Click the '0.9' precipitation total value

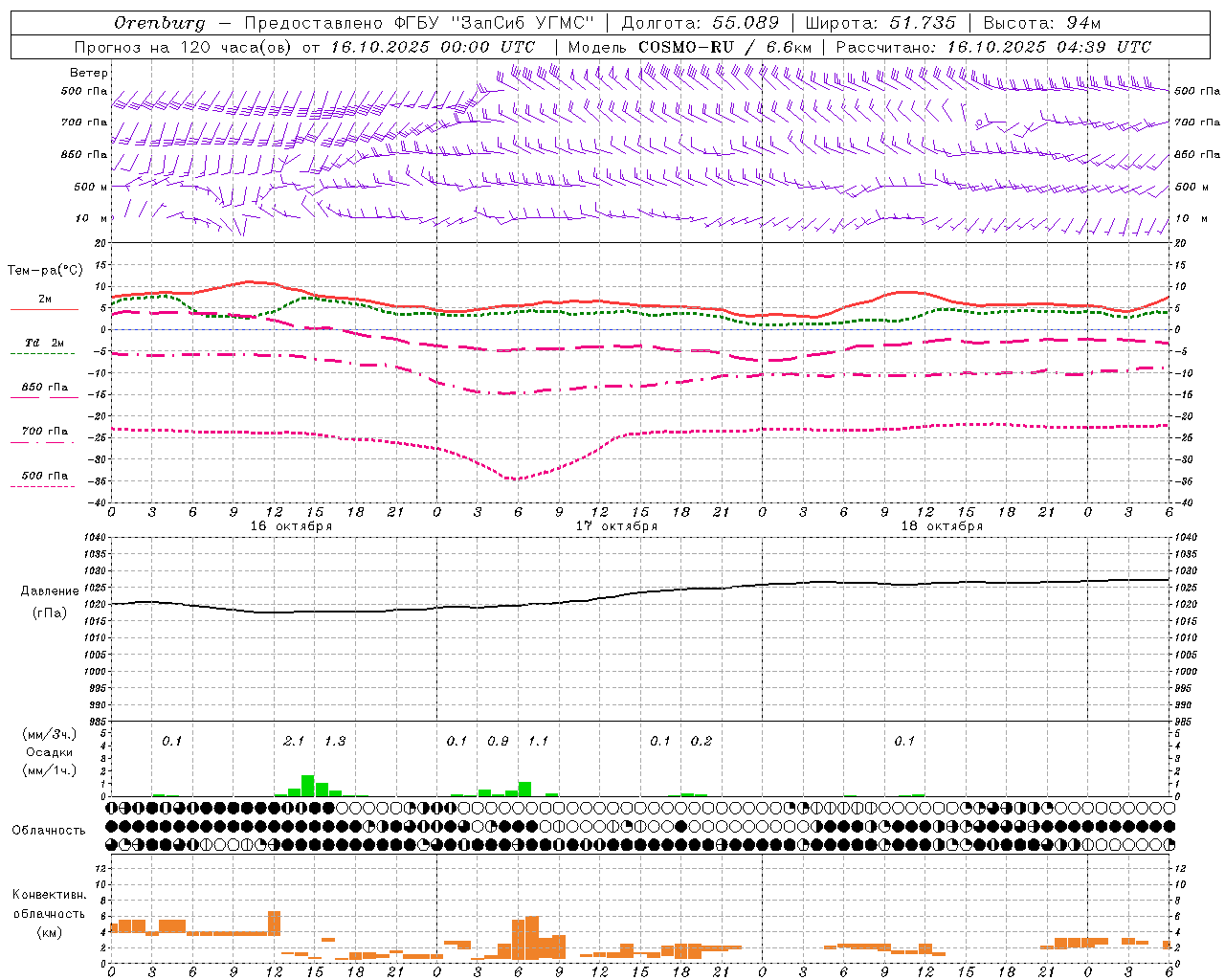coord(498,741)
